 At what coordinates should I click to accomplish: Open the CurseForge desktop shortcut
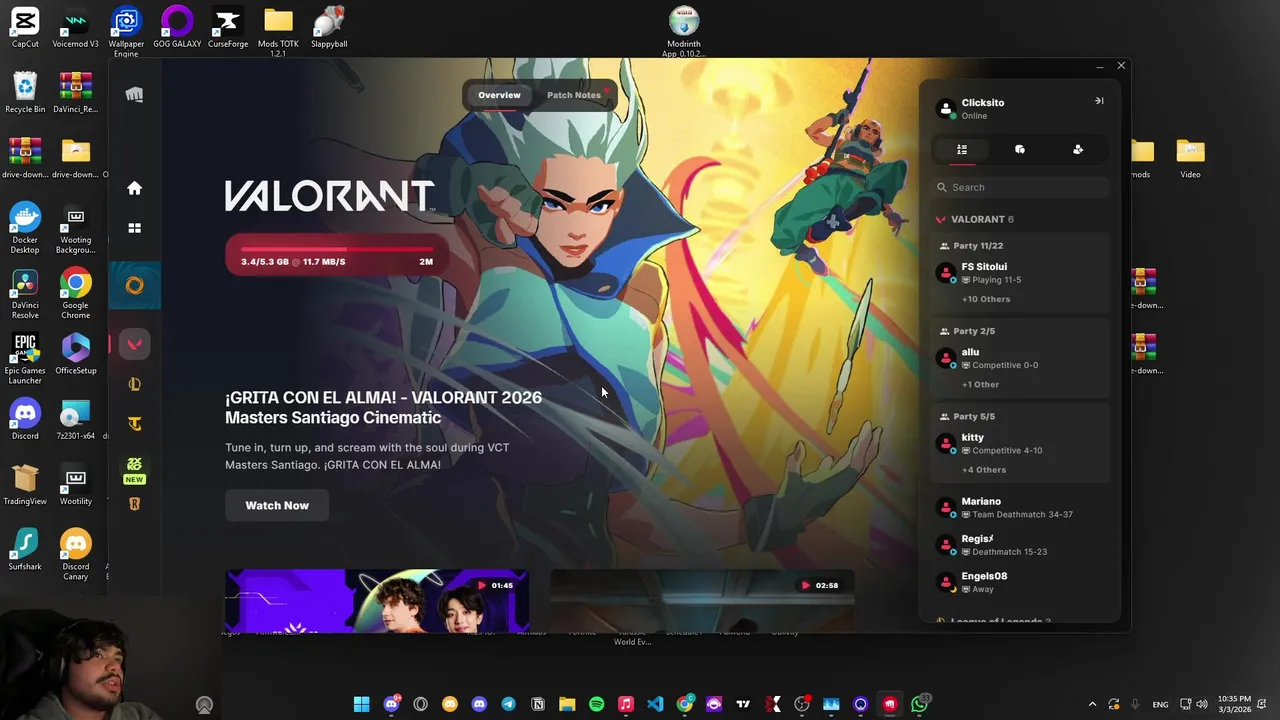tap(228, 28)
